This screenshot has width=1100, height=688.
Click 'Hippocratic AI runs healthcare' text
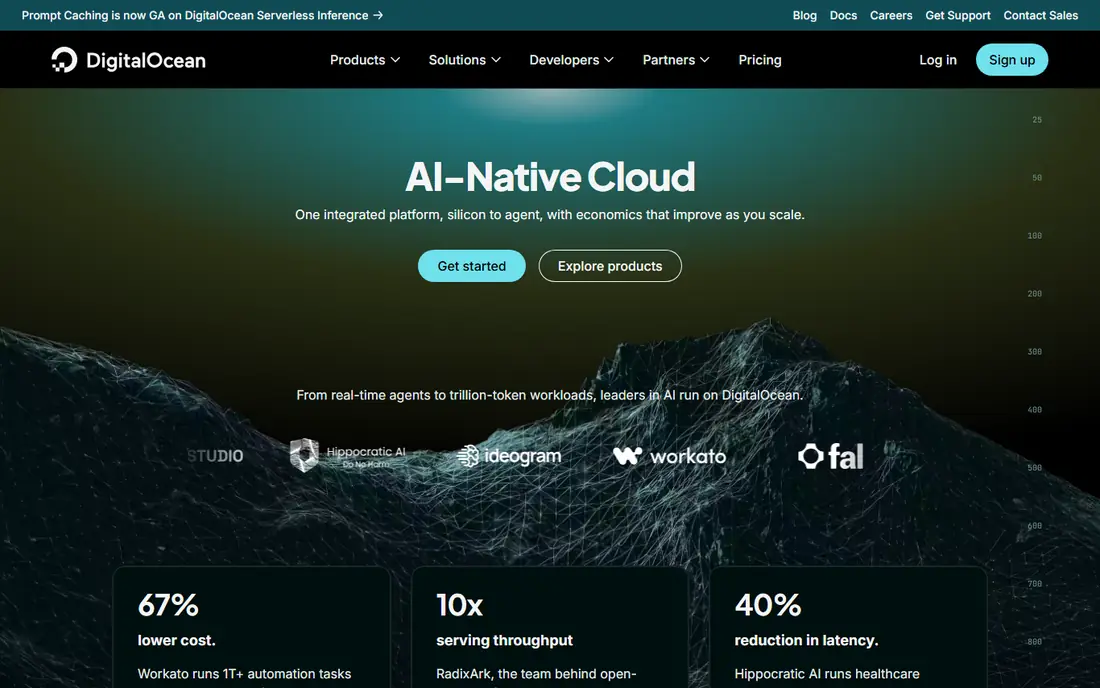coord(826,673)
